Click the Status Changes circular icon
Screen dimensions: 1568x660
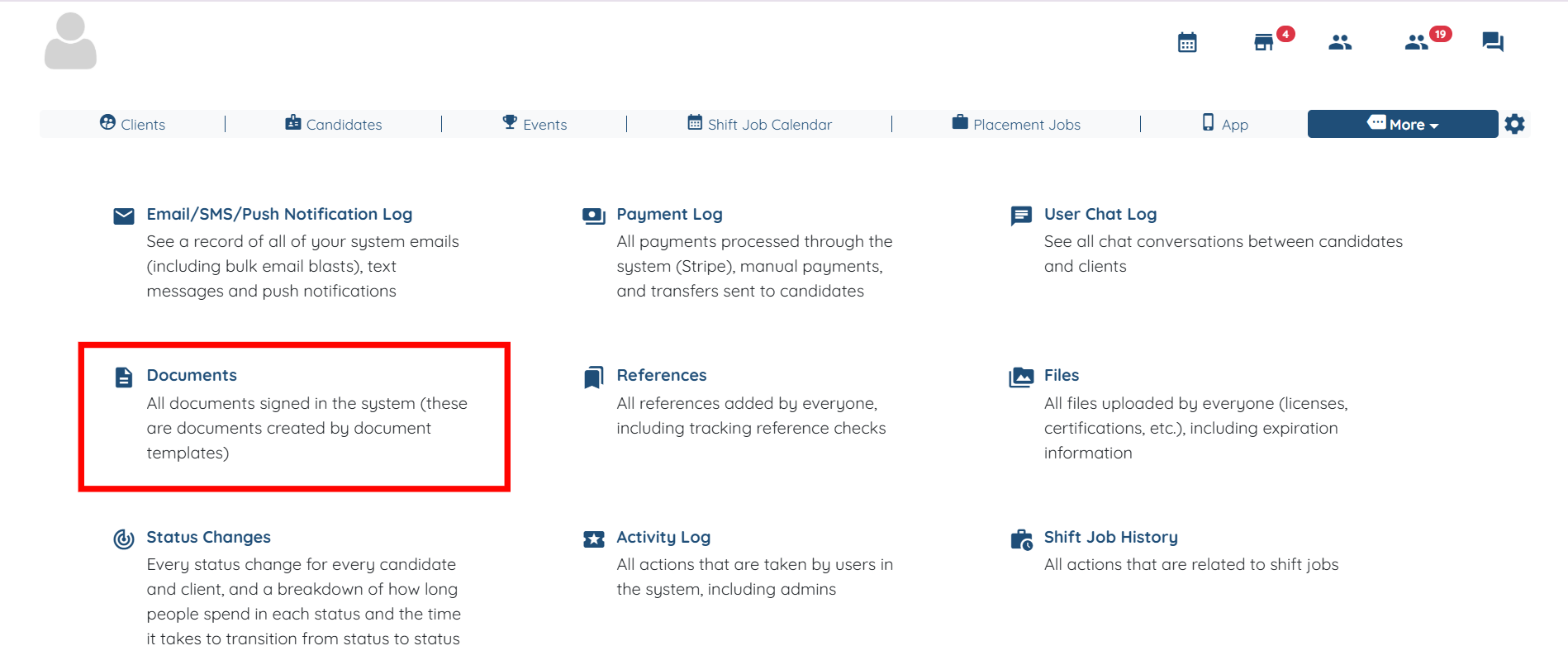point(124,539)
